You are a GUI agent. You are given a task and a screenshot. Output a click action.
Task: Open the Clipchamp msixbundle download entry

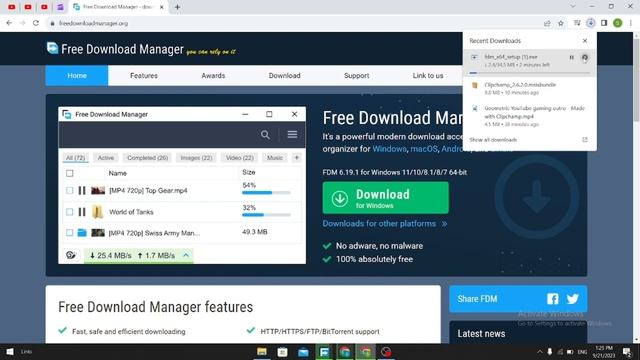529,88
